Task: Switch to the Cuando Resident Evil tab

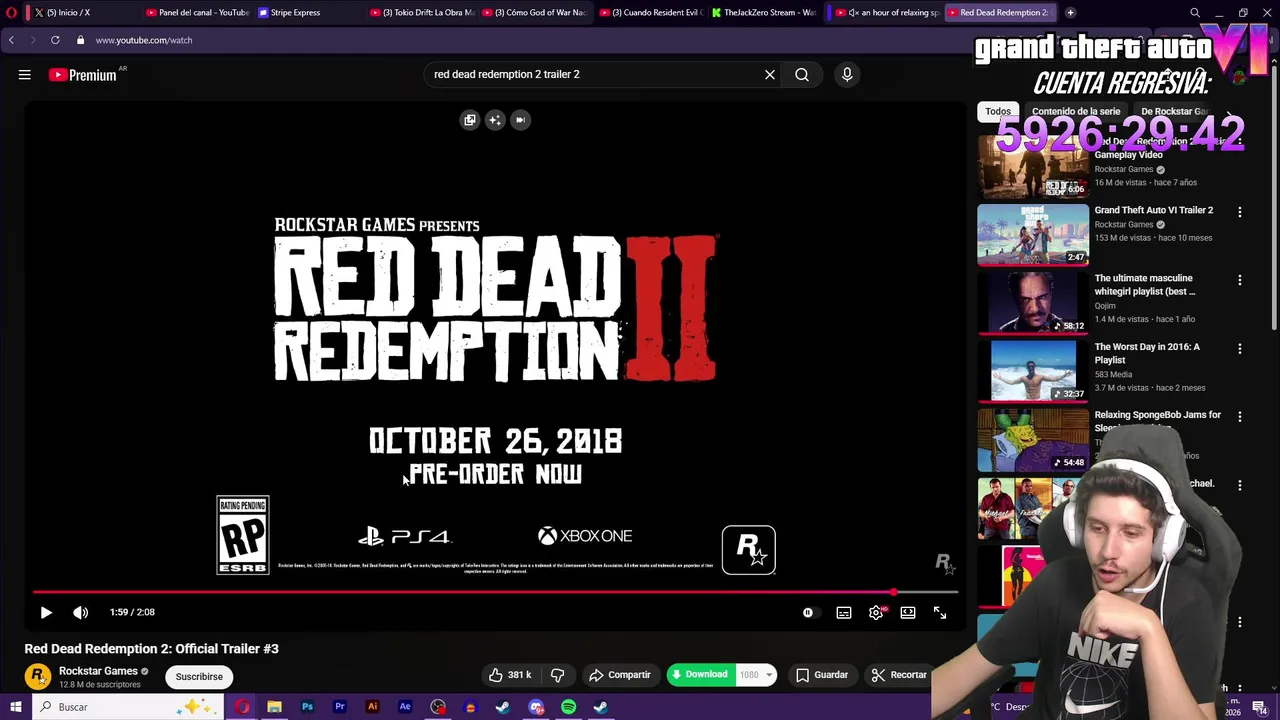Action: pos(650,13)
